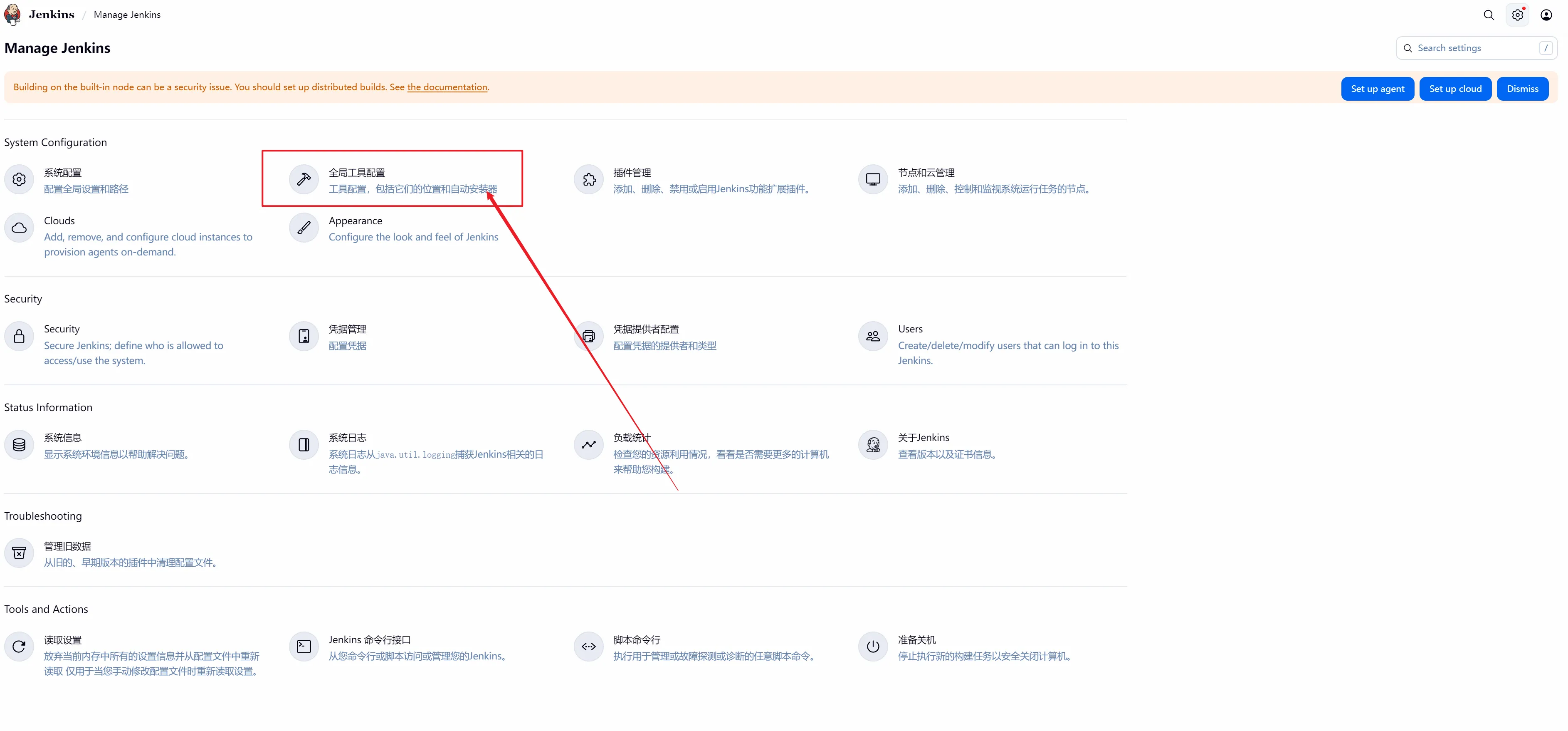Click the Appearance brush icon
The height and width of the screenshot is (731, 1568).
(304, 228)
